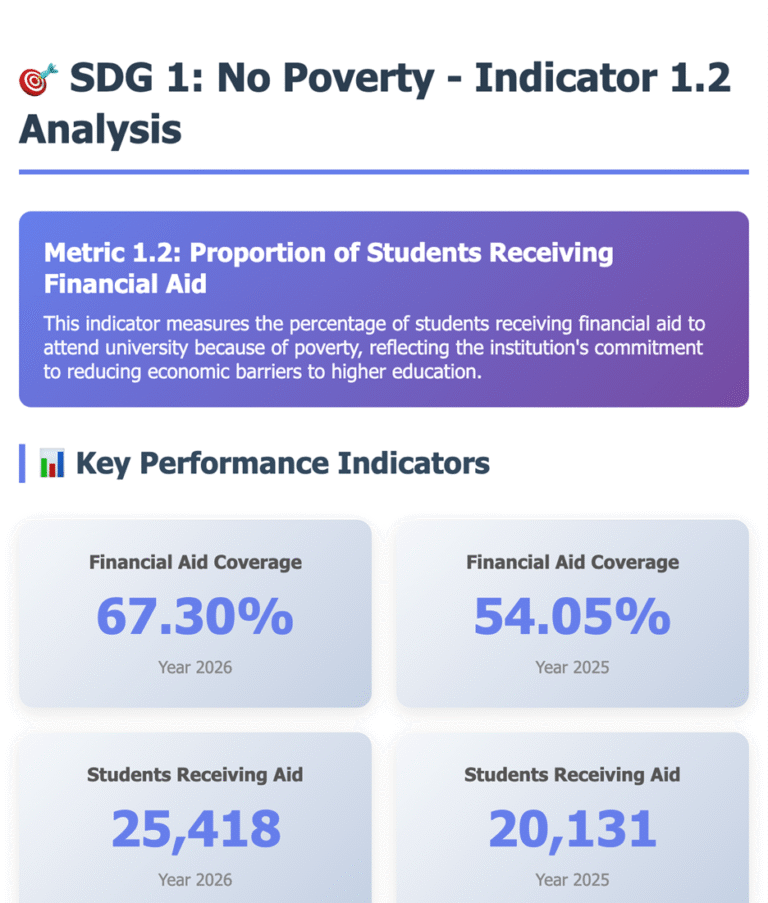Click the blue divider line under the title
This screenshot has width=768, height=903.
pos(384,172)
